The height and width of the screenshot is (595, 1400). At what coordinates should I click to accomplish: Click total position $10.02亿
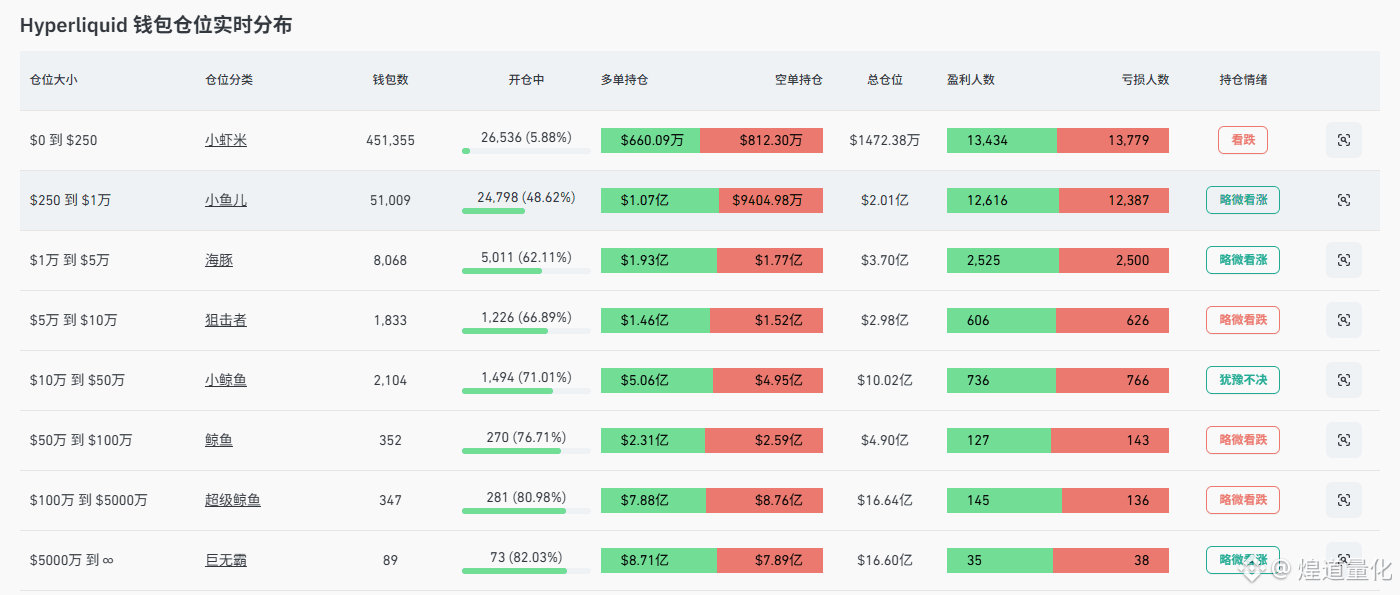(885, 380)
